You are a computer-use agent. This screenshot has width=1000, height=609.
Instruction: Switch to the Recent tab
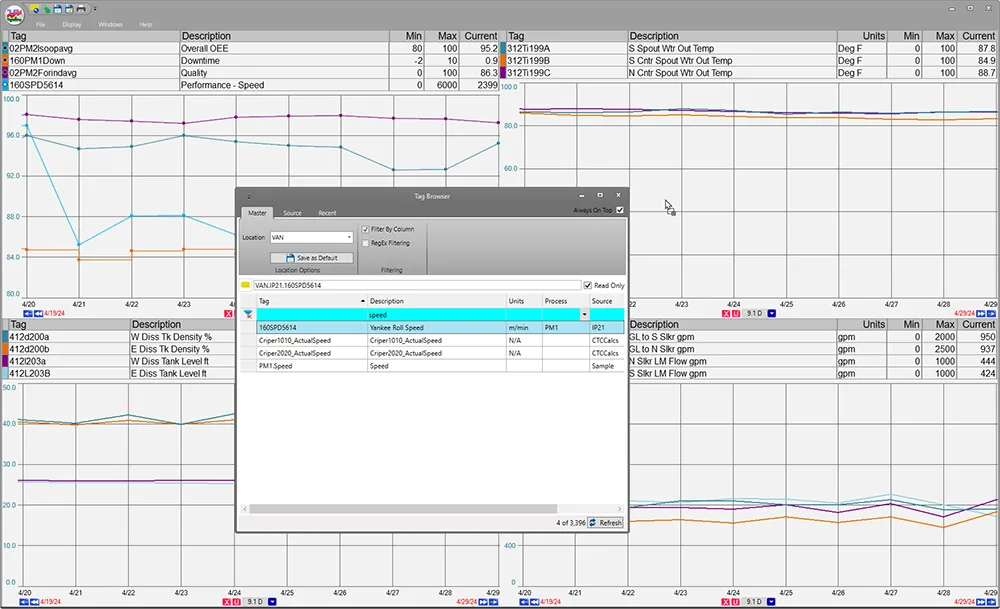coord(327,213)
